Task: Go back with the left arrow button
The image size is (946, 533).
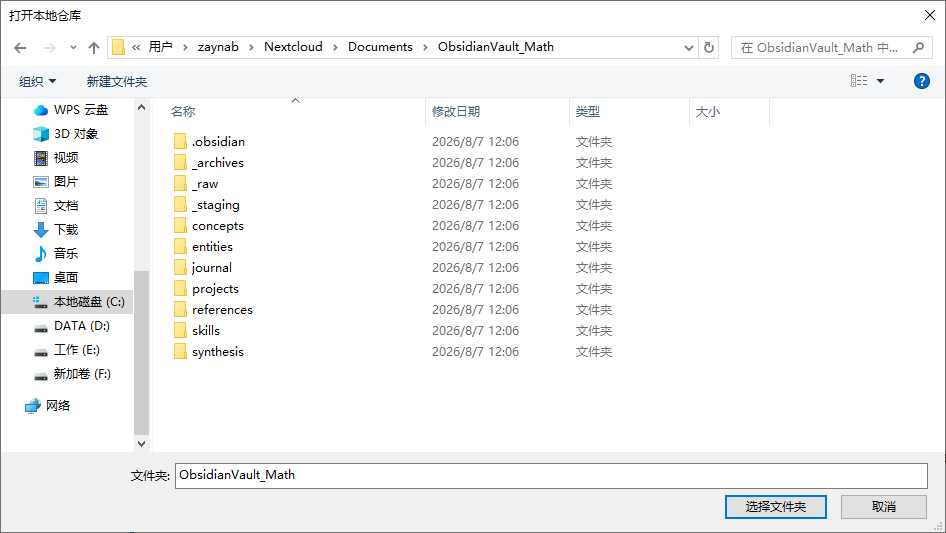Action: click(x=20, y=48)
